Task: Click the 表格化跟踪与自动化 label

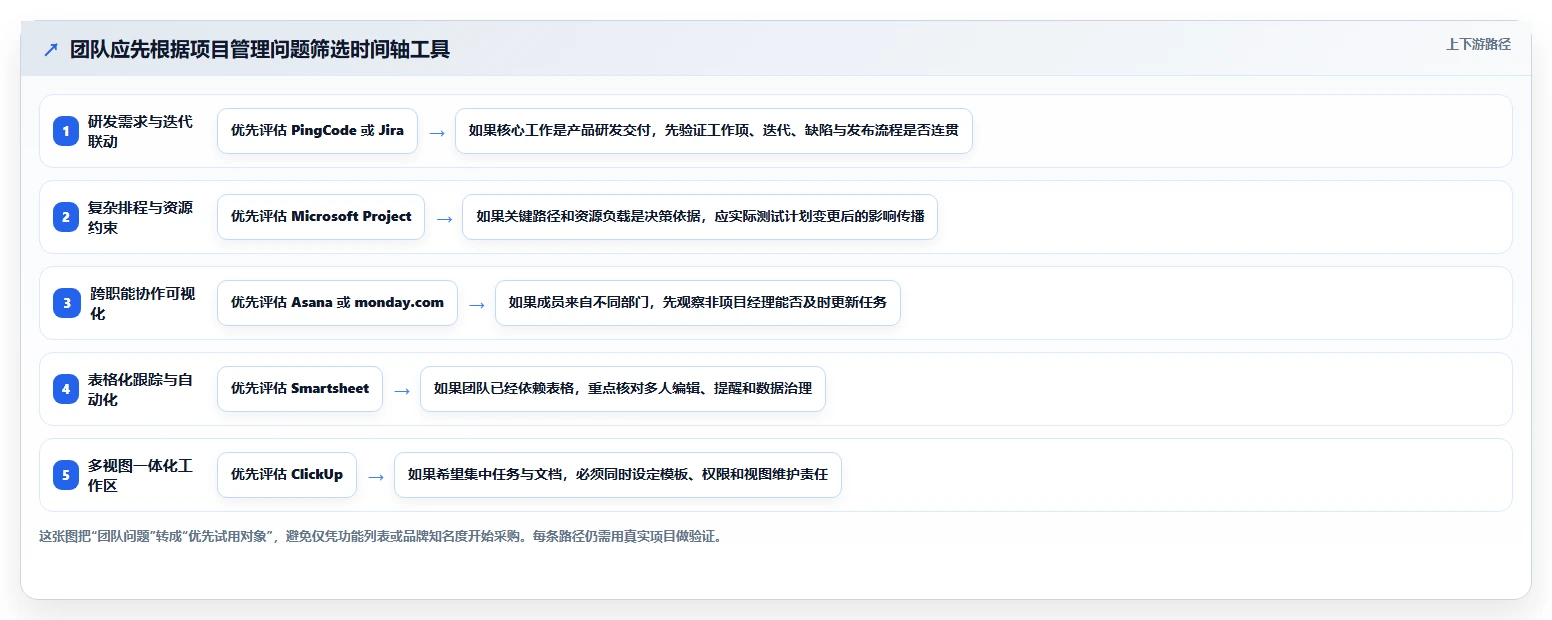Action: pyautogui.click(x=140, y=389)
